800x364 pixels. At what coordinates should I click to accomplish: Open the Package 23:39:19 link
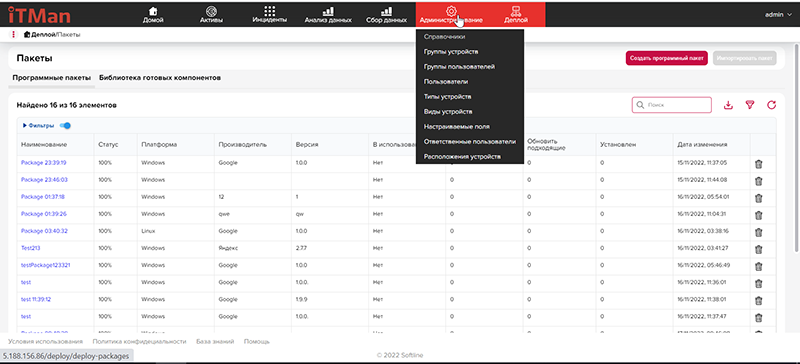(x=44, y=162)
